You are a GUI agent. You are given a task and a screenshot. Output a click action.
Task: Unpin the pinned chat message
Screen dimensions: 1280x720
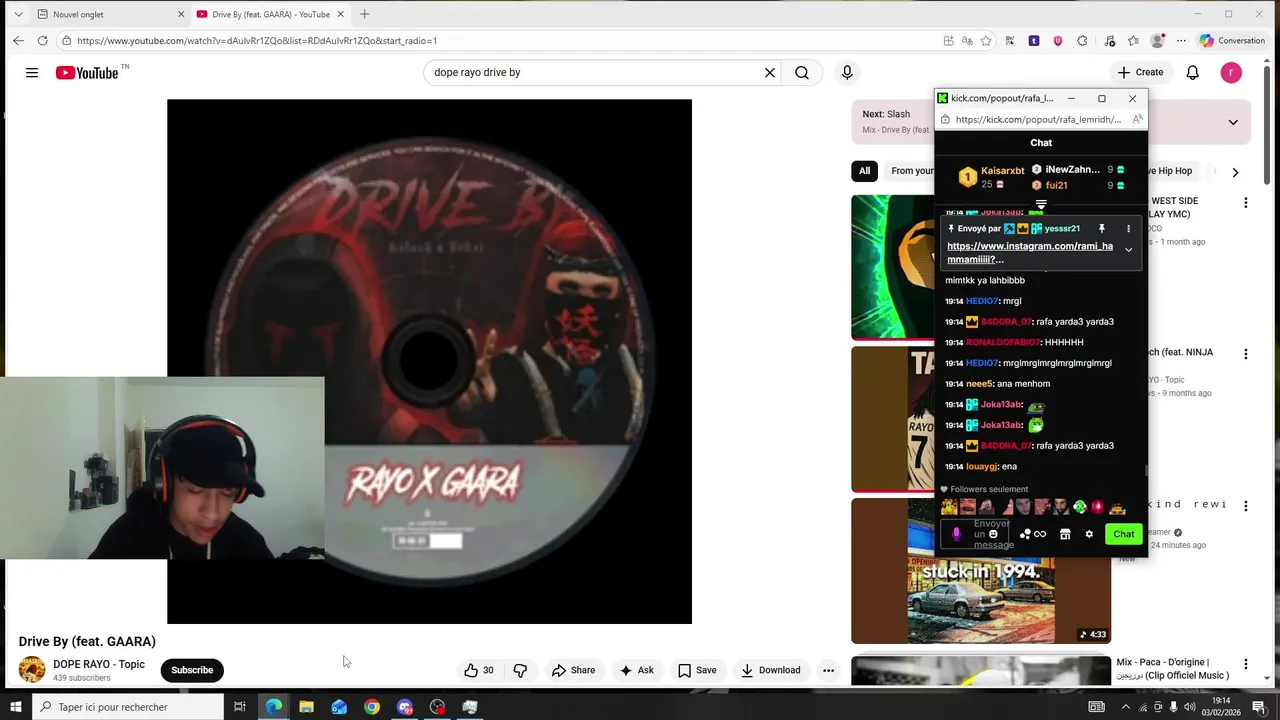click(1101, 229)
